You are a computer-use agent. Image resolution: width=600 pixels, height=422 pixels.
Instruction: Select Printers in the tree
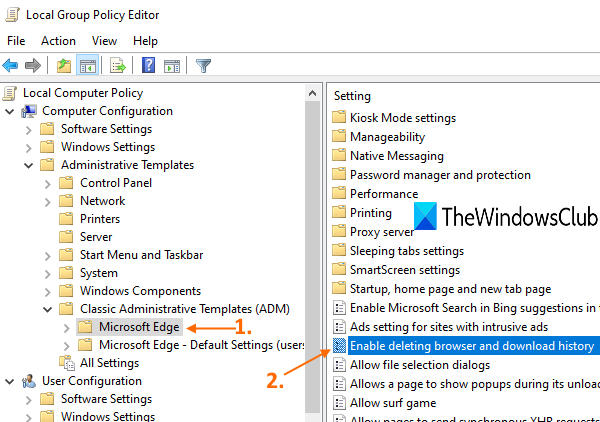(x=100, y=219)
